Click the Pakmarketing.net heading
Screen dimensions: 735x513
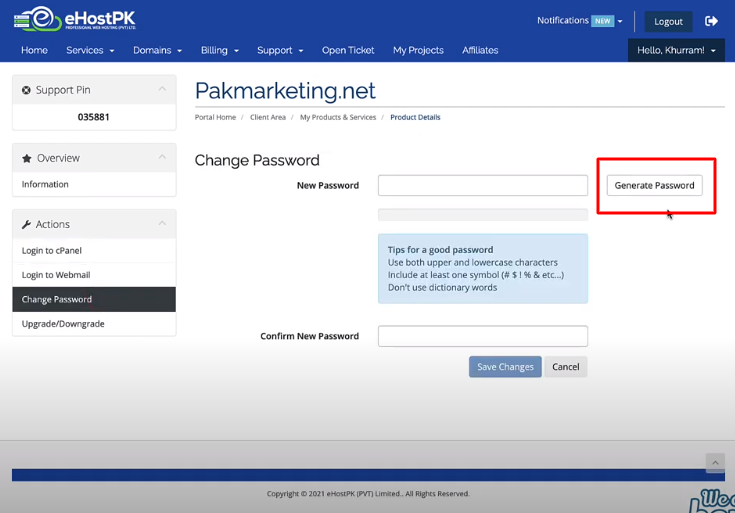285,91
